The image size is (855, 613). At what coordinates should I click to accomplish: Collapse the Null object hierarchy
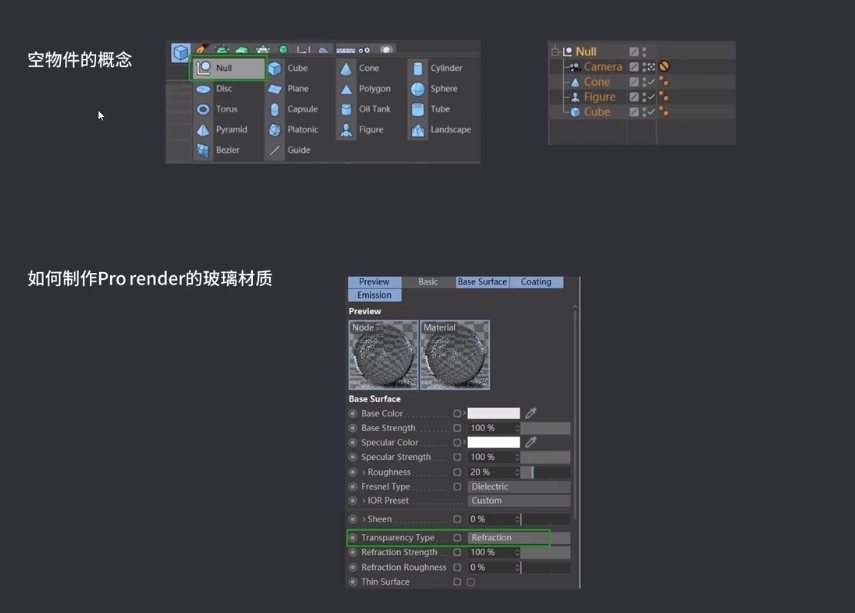click(x=556, y=51)
